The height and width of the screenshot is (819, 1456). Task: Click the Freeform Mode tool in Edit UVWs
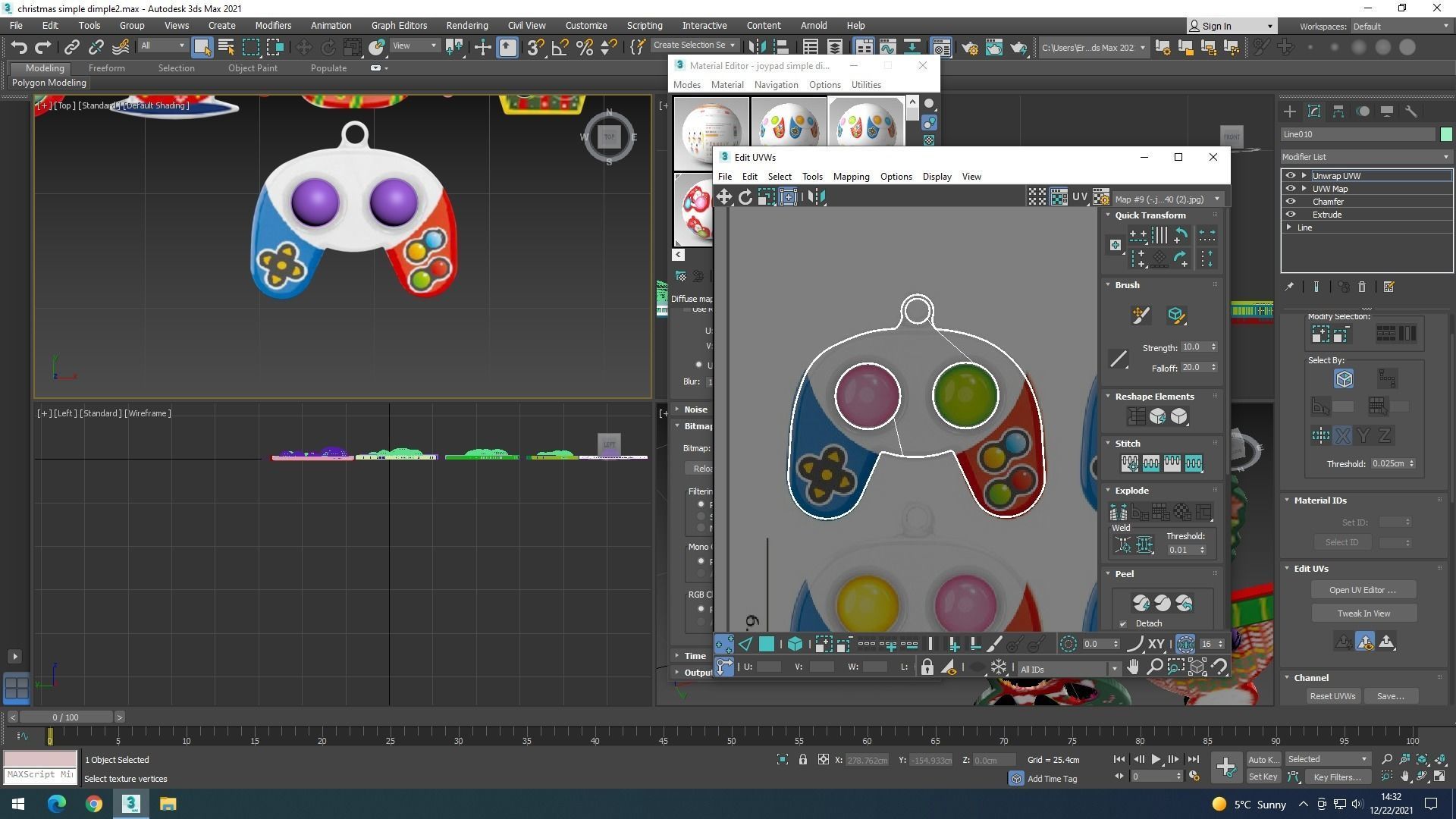point(788,197)
